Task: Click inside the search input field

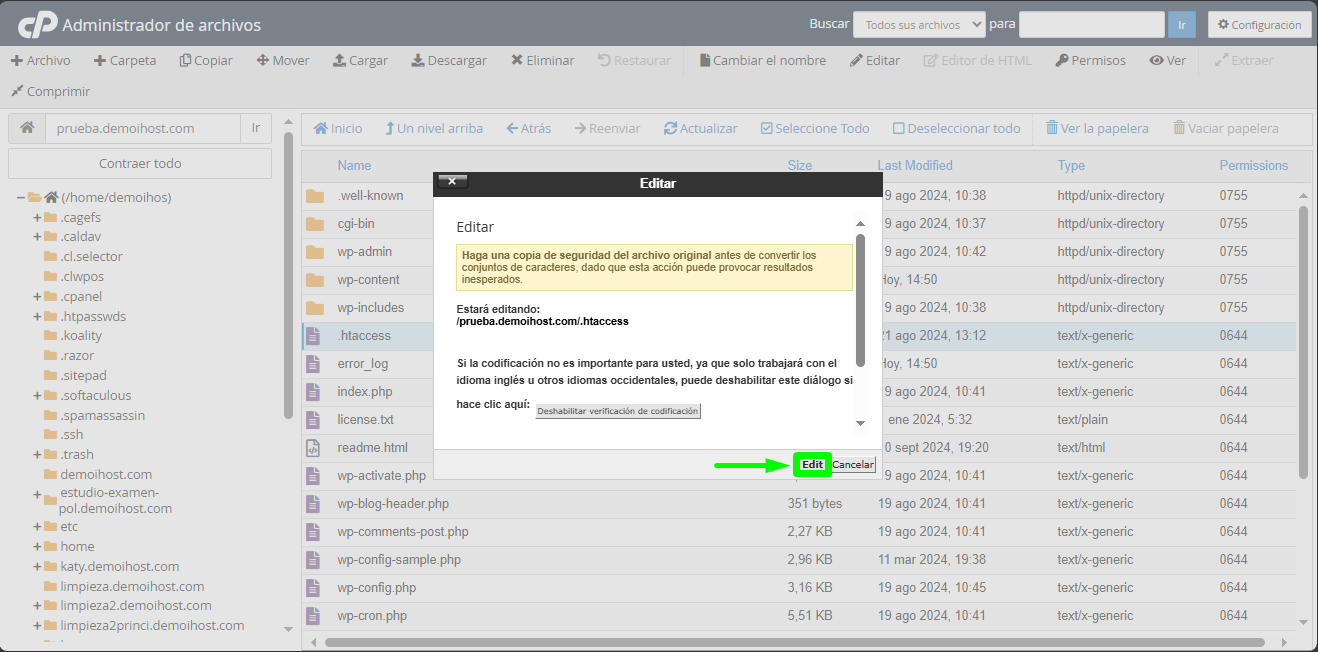Action: tap(1091, 24)
